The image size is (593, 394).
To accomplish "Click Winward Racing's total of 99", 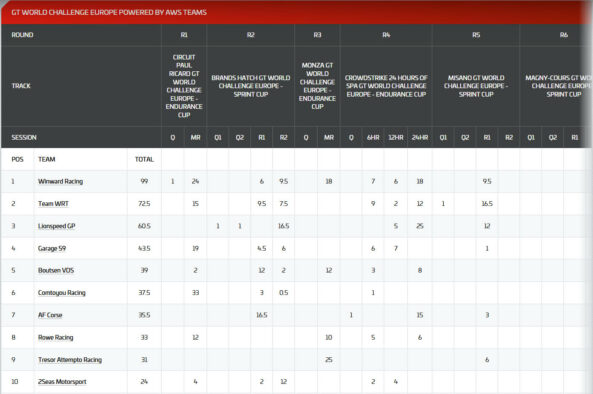I will tap(144, 181).
